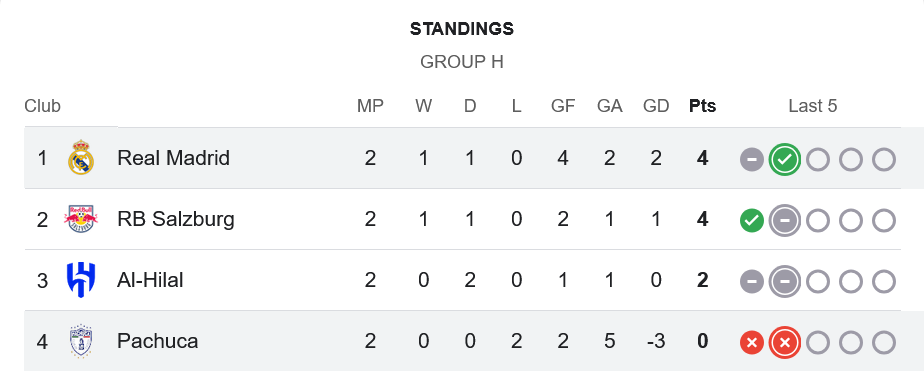The width and height of the screenshot is (924, 388).
Task: Open the Real Madrid team link
Action: click(173, 158)
